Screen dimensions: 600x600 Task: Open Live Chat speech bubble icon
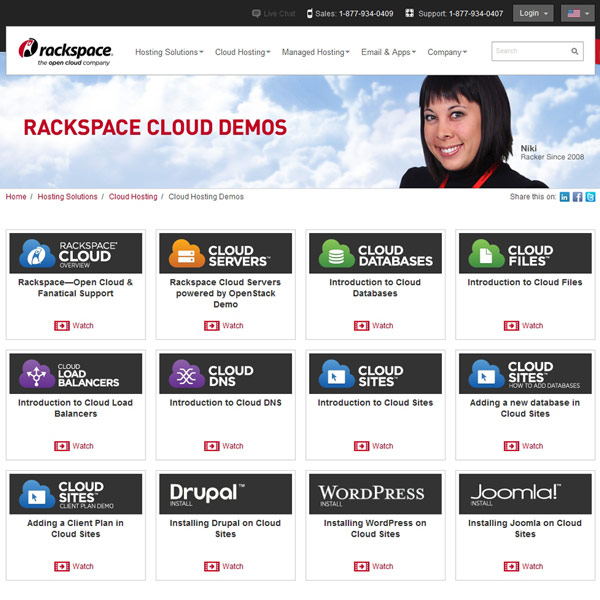click(x=256, y=13)
